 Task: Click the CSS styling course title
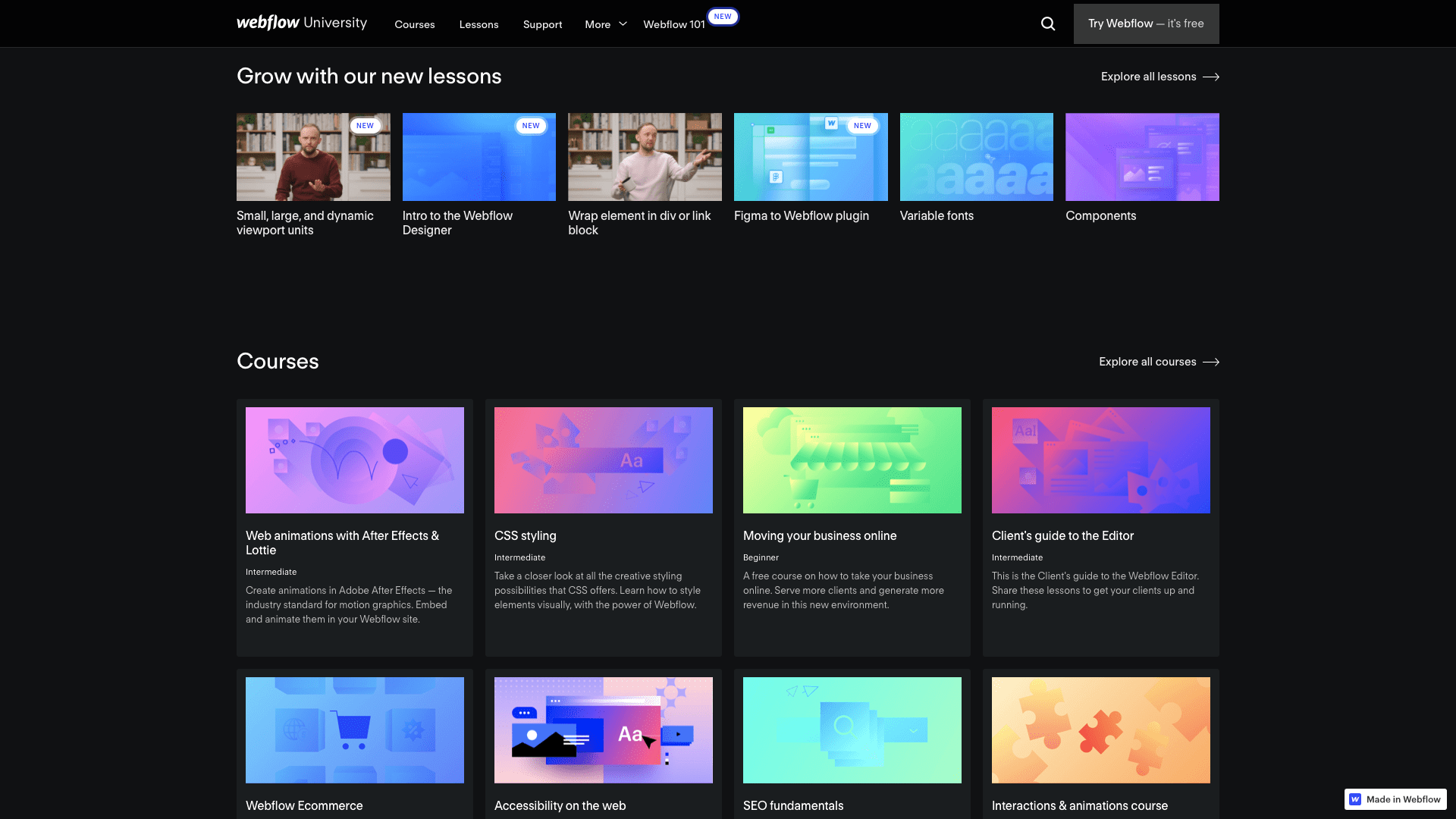(x=526, y=535)
